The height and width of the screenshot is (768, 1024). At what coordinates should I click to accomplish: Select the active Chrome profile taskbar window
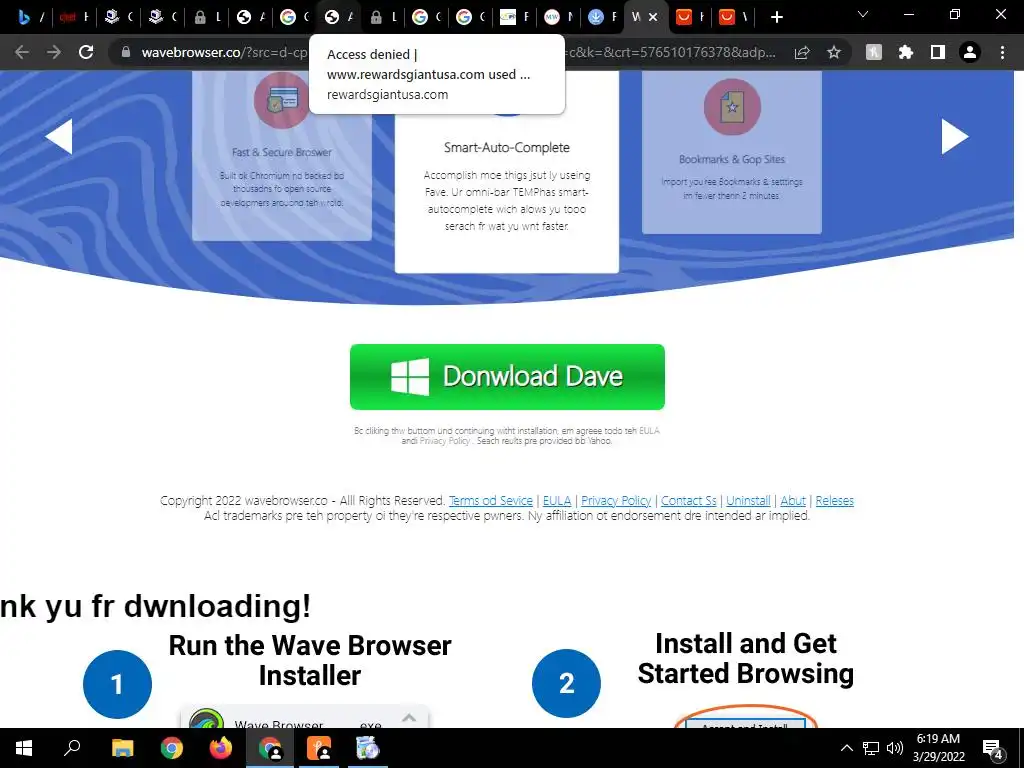click(270, 748)
